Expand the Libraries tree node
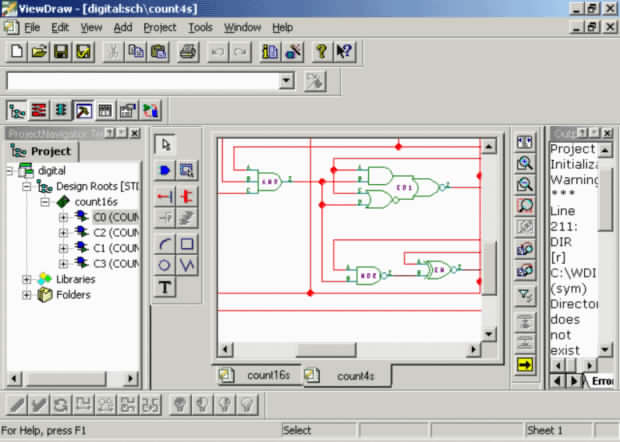Viewport: 620px width, 442px height. [27, 280]
